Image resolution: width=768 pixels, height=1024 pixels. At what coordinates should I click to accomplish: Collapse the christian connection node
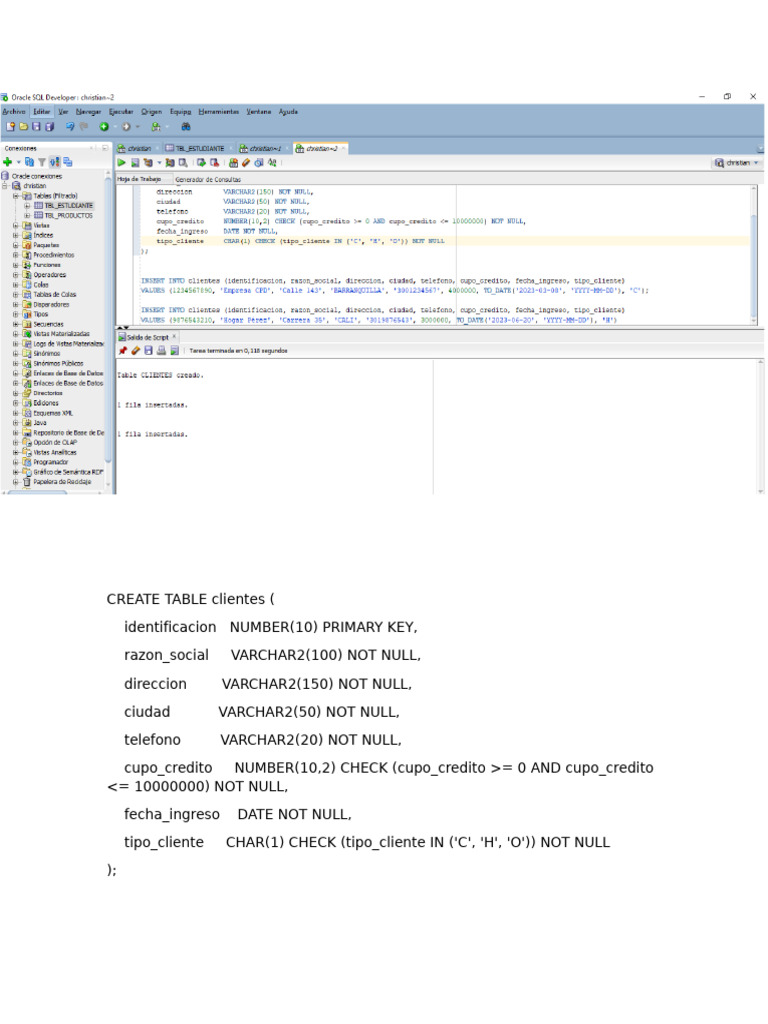point(5,185)
